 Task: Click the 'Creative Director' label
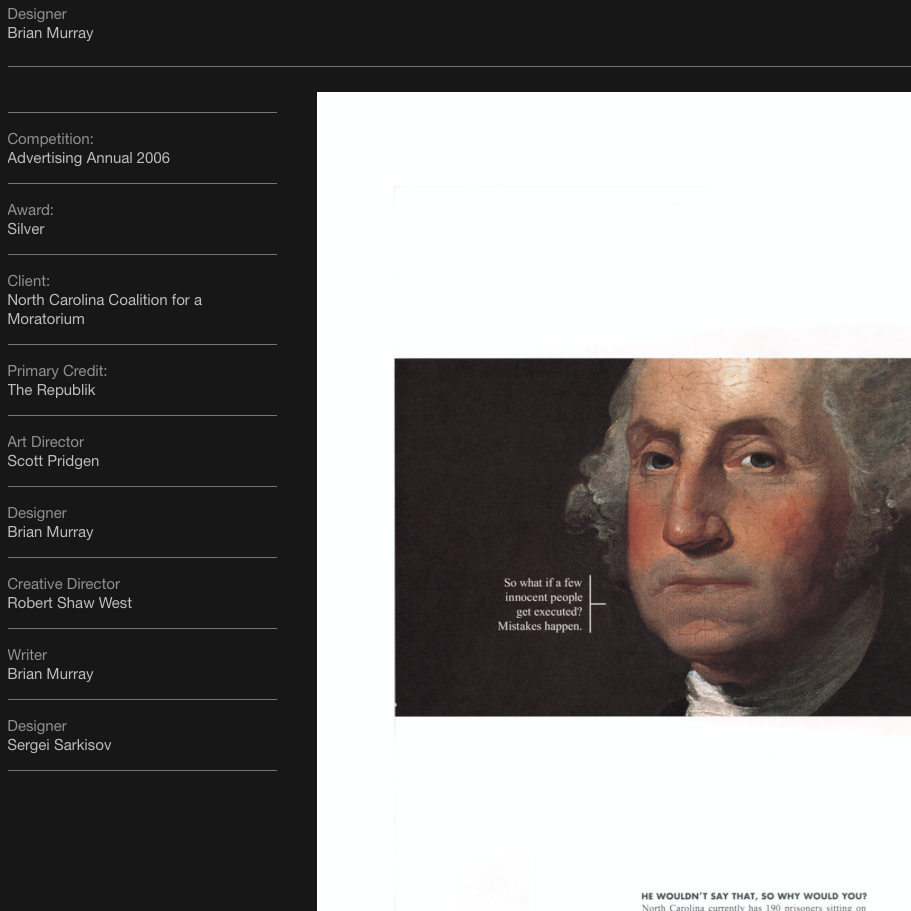pyautogui.click(x=63, y=583)
